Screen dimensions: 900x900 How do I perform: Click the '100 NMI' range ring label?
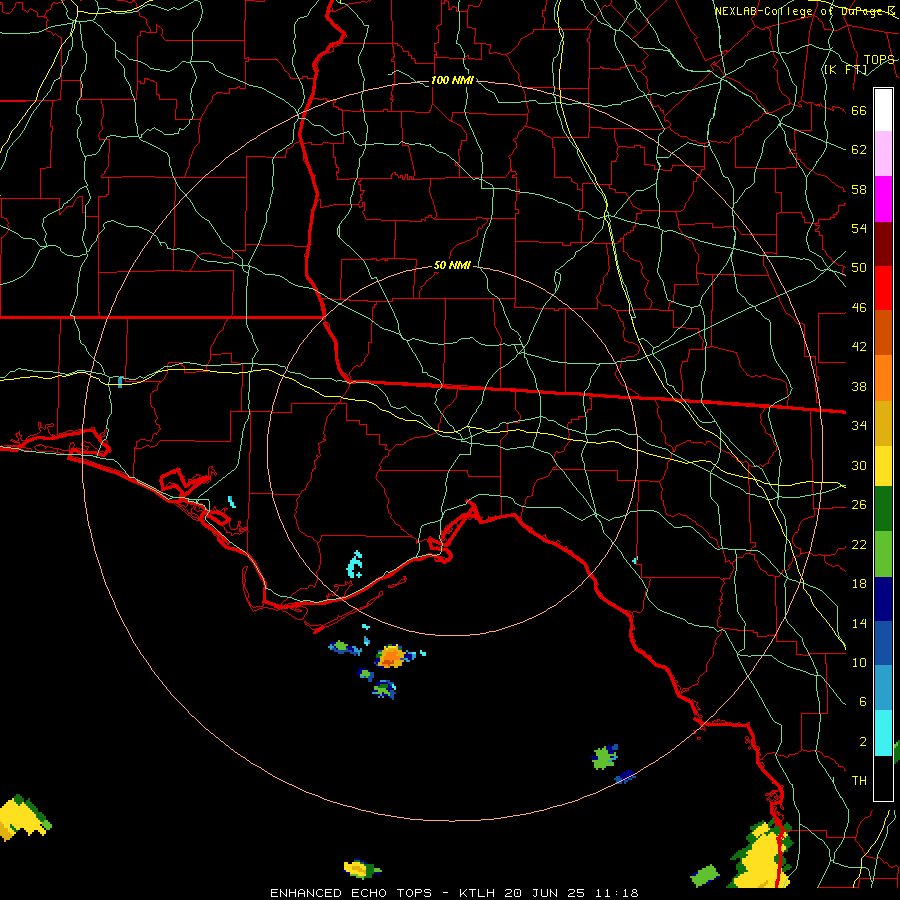click(452, 80)
